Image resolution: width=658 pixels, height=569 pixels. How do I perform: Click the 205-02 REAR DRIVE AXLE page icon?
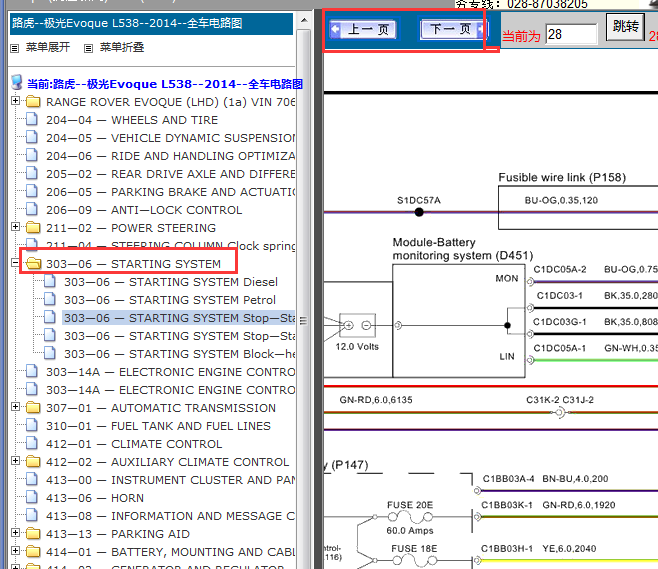(x=32, y=173)
